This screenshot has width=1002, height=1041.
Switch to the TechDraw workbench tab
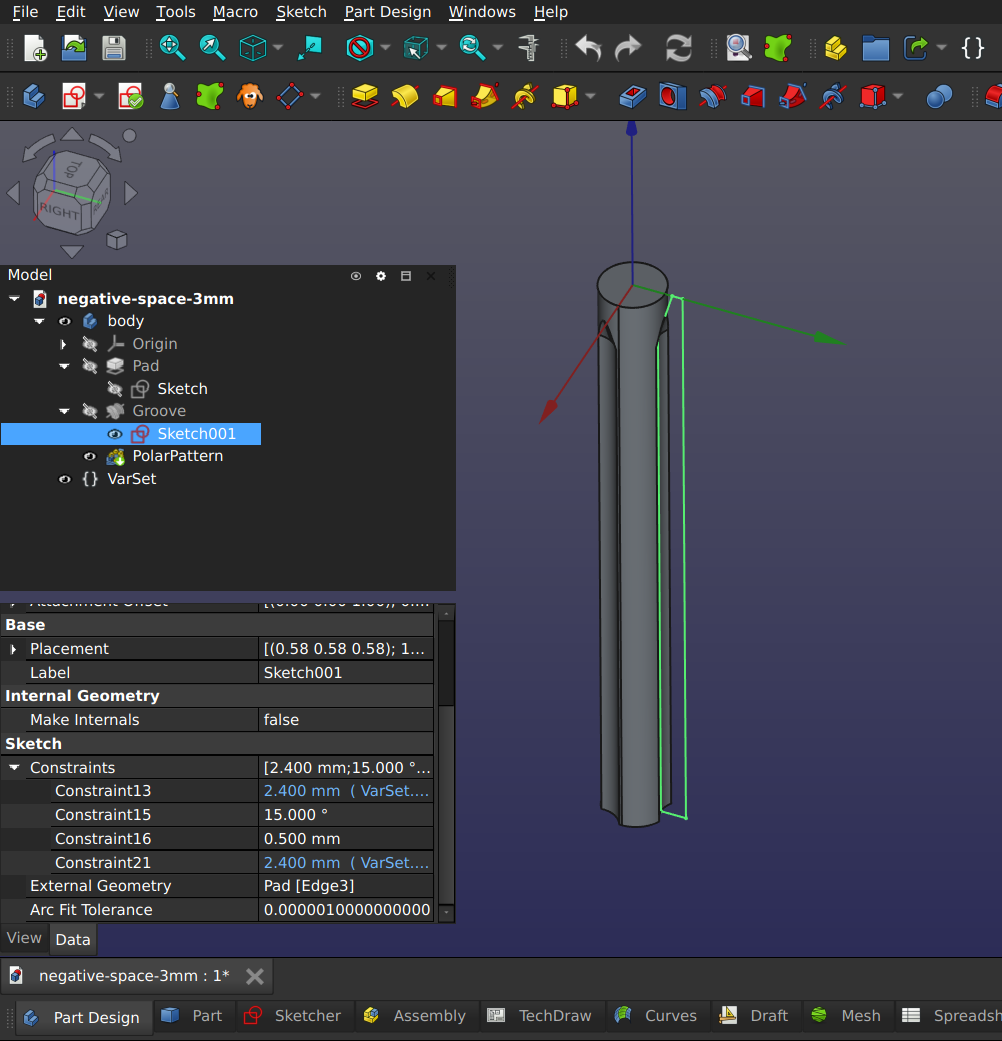[539, 1016]
